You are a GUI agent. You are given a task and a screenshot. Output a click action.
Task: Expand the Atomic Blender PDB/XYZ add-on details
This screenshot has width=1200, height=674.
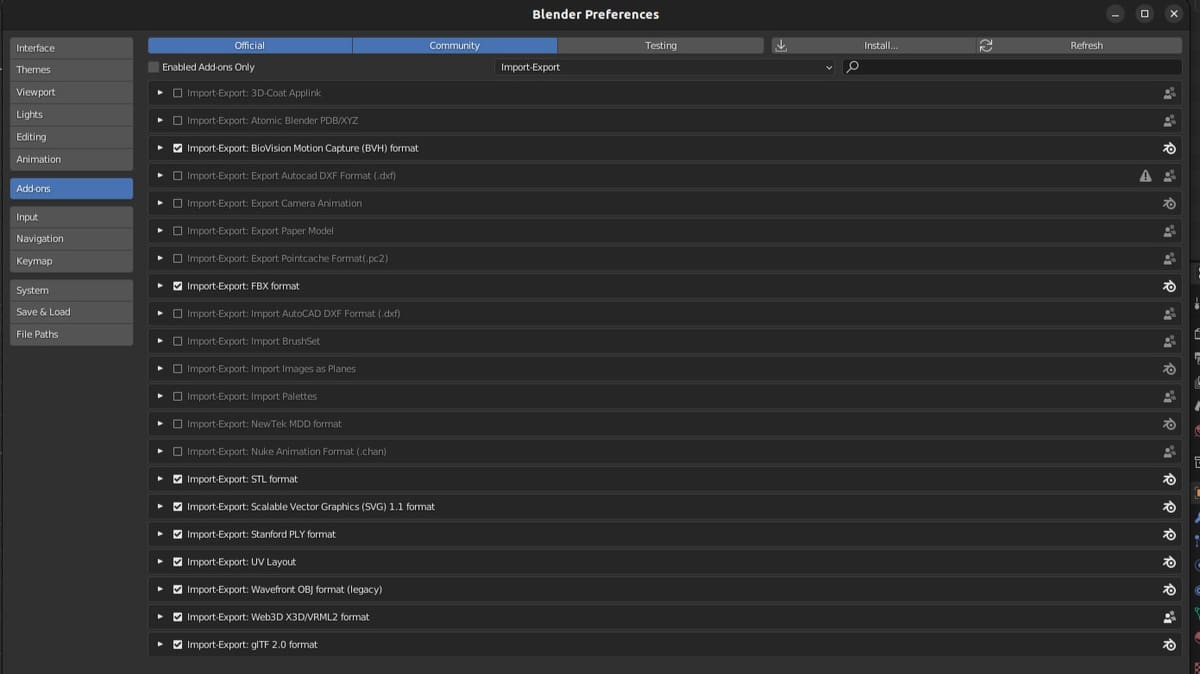(160, 121)
